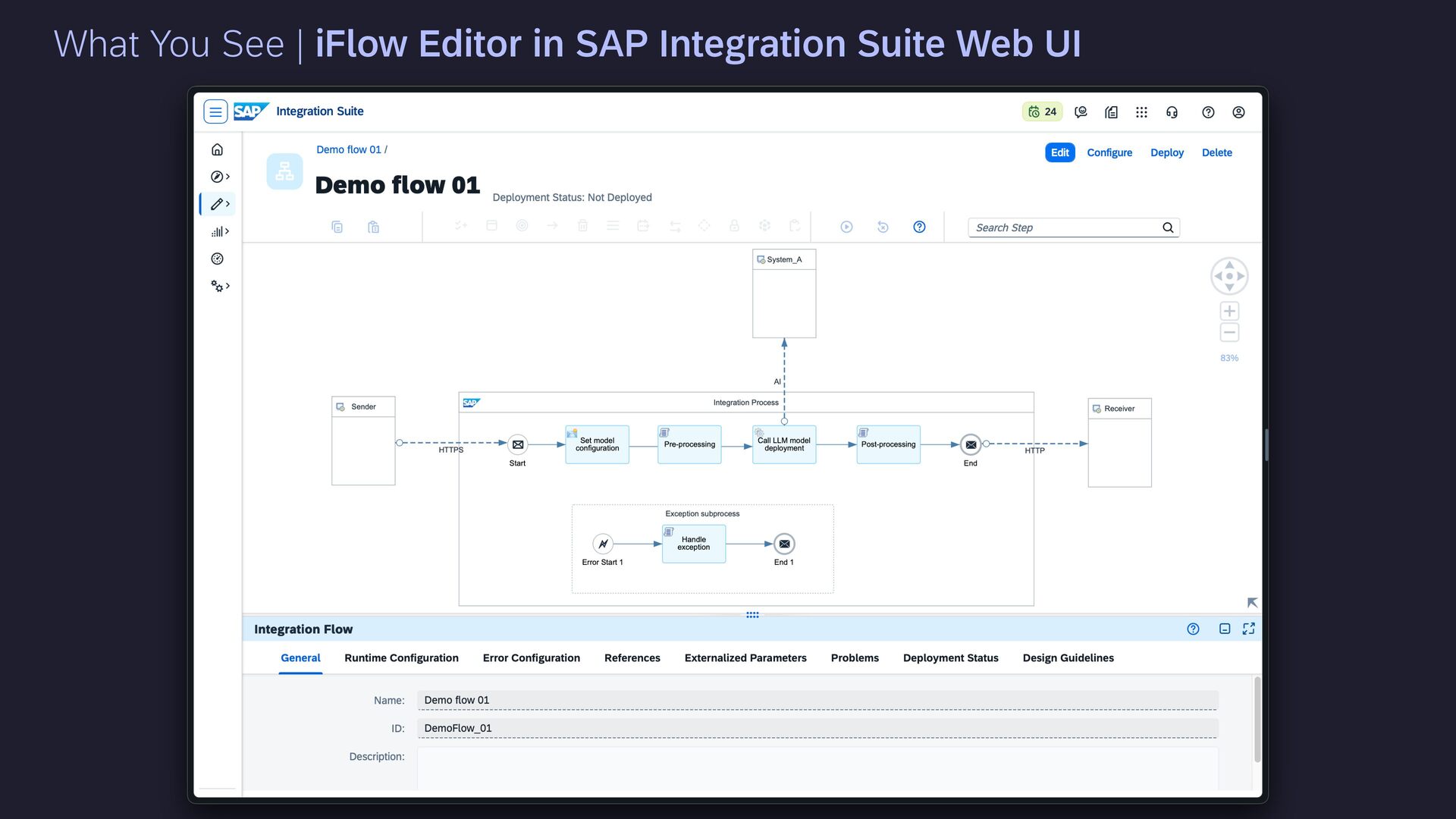This screenshot has width=1456, height=819.
Task: Expand the Settings sidebar section chevron
Action: (227, 286)
